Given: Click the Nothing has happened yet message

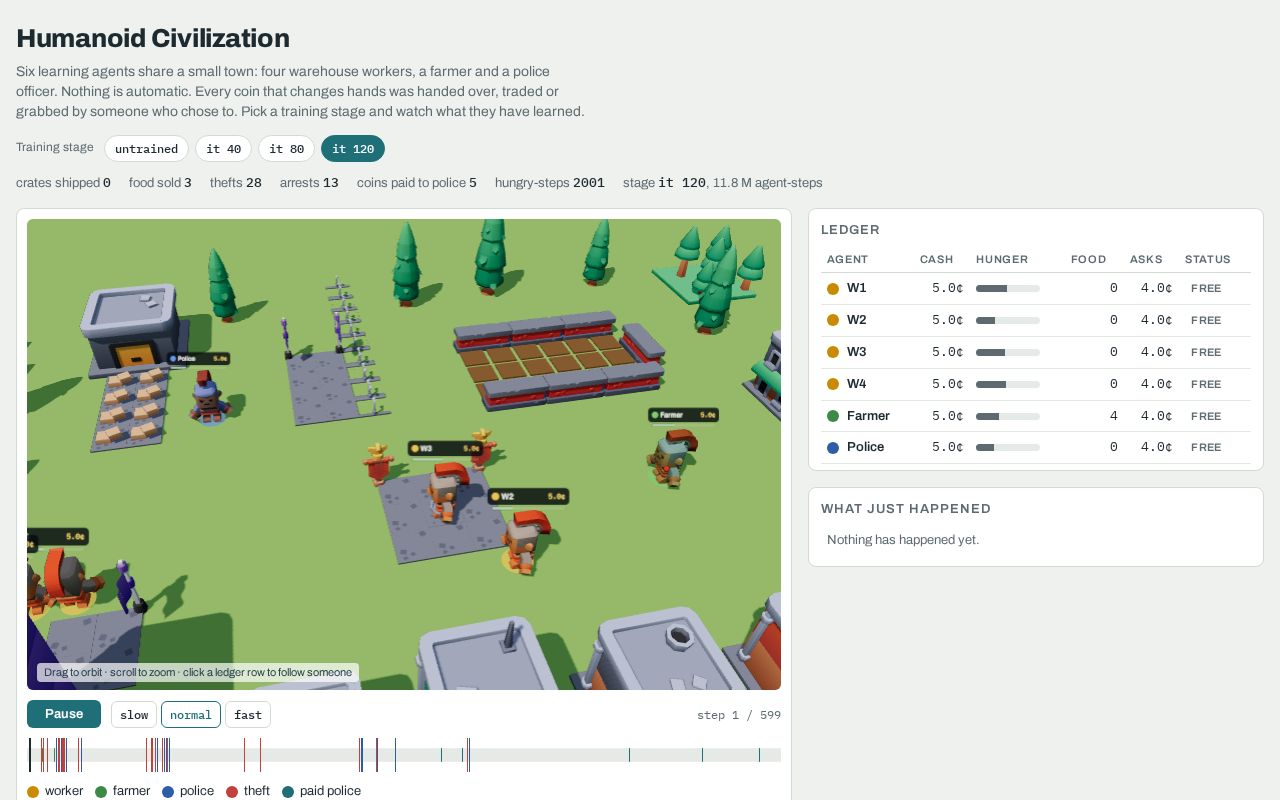Looking at the screenshot, I should pos(903,540).
